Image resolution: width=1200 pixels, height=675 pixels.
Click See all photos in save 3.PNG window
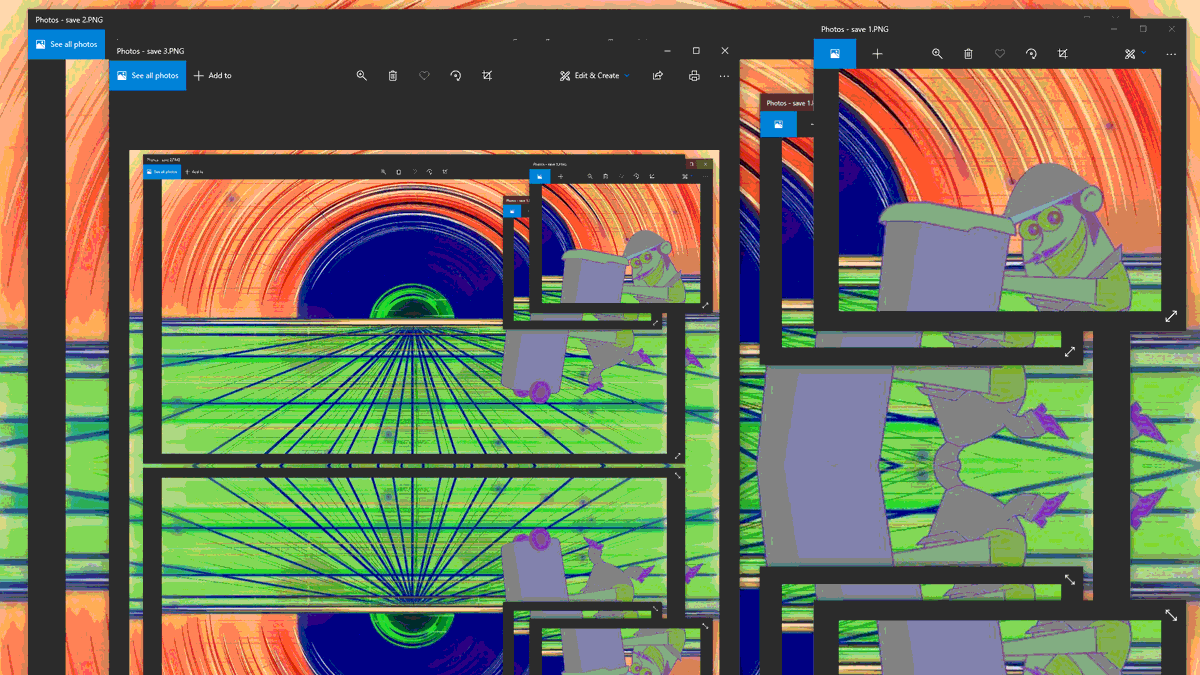tap(147, 75)
